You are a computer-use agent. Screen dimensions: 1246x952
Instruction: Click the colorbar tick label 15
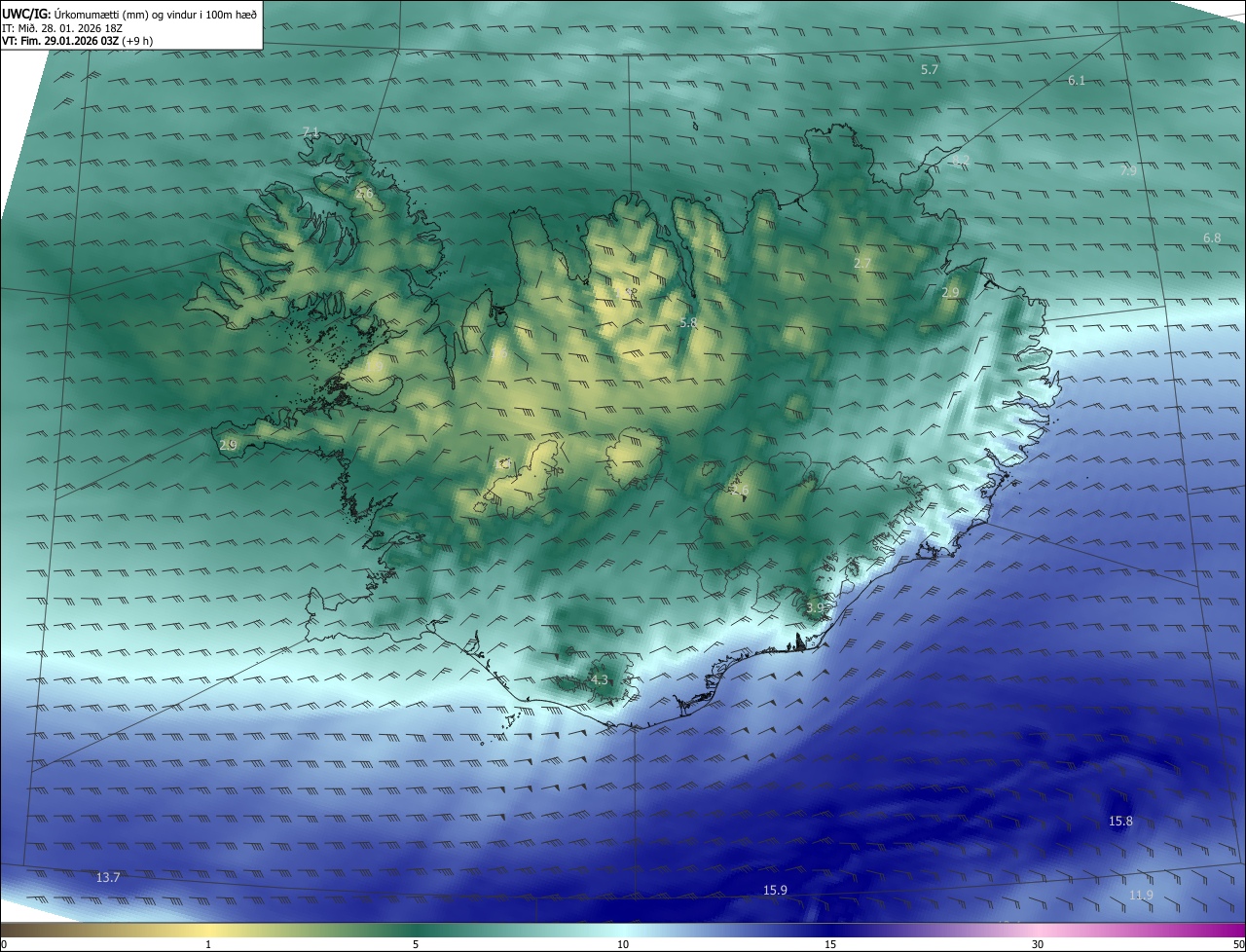pos(830,945)
